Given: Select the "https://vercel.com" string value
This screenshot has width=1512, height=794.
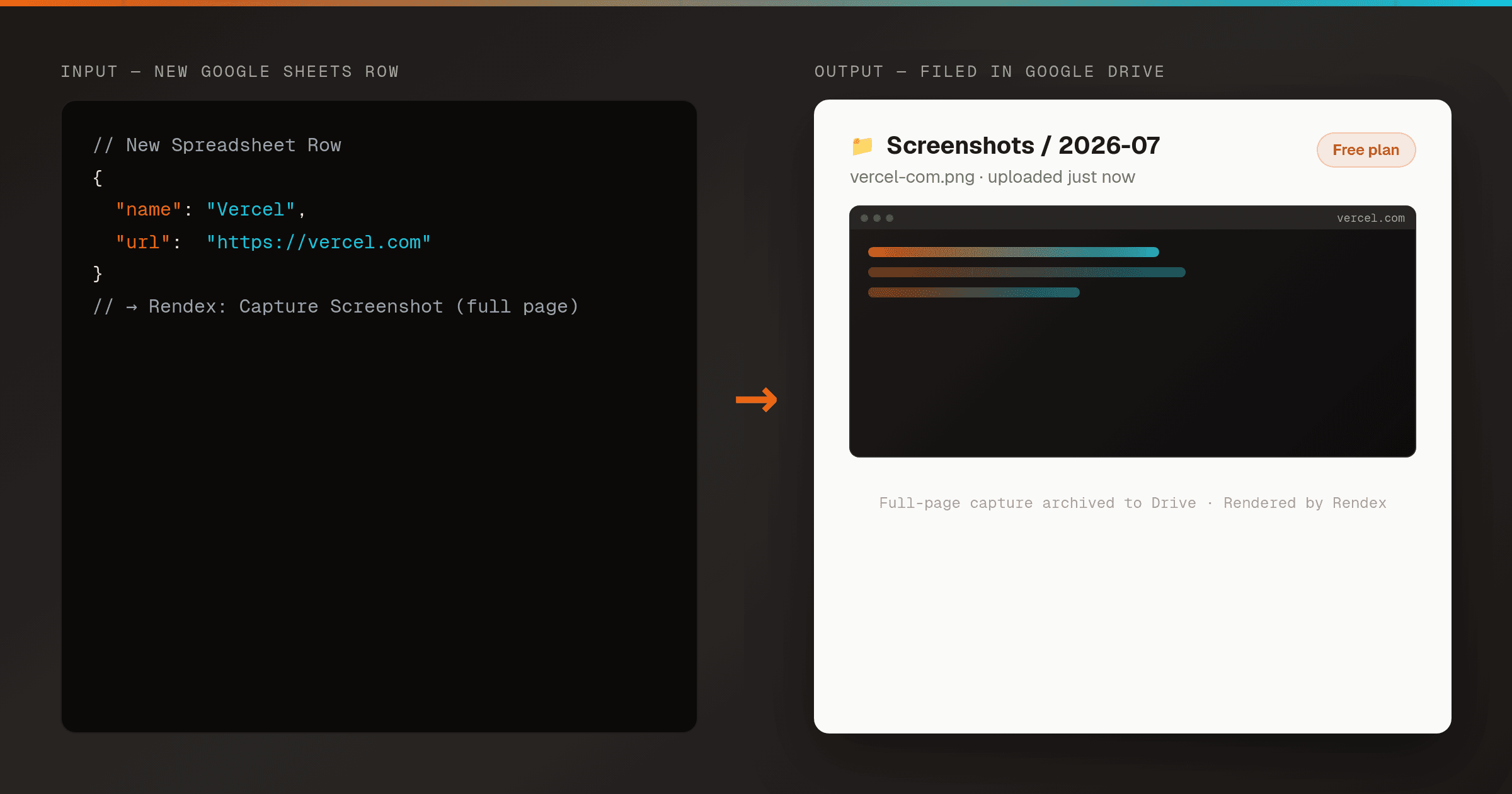Looking at the screenshot, I should (319, 243).
